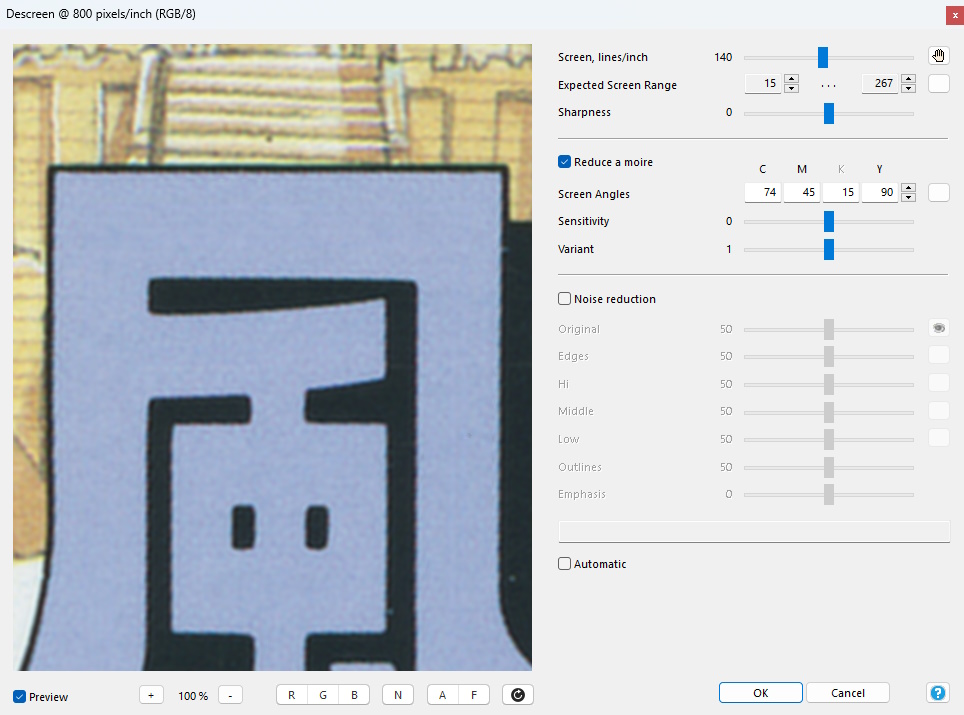The height and width of the screenshot is (715, 964).
Task: Click the hand icon beside Screen lines/inch
Action: pos(938,56)
